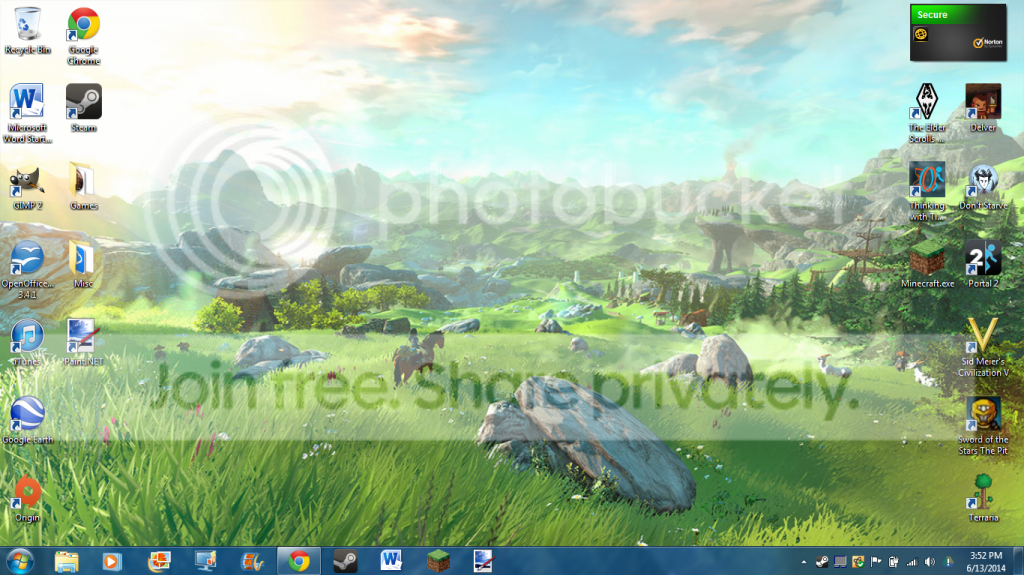Open the Recycle Bin desktop icon
This screenshot has height=575, width=1024.
(x=27, y=31)
